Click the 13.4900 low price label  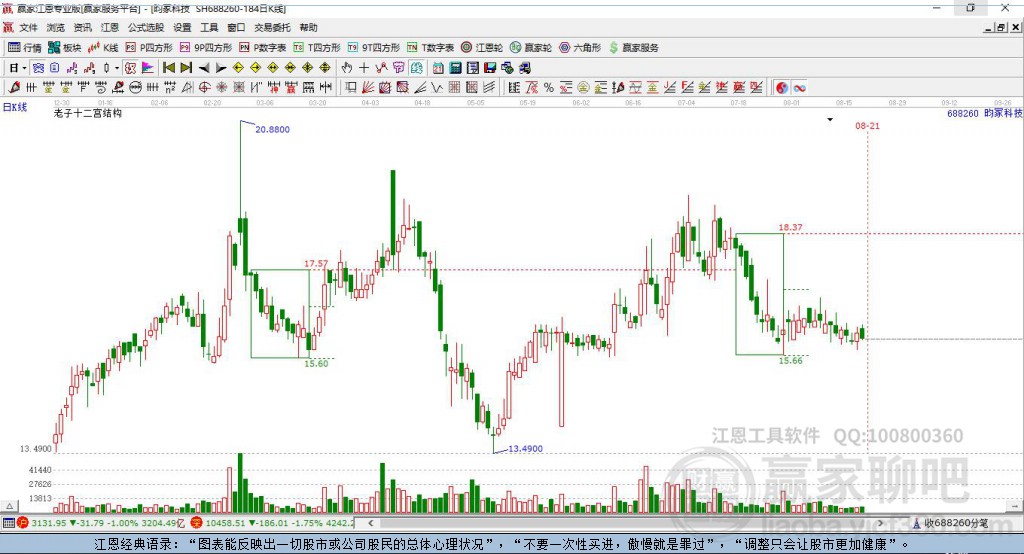[x=526, y=449]
